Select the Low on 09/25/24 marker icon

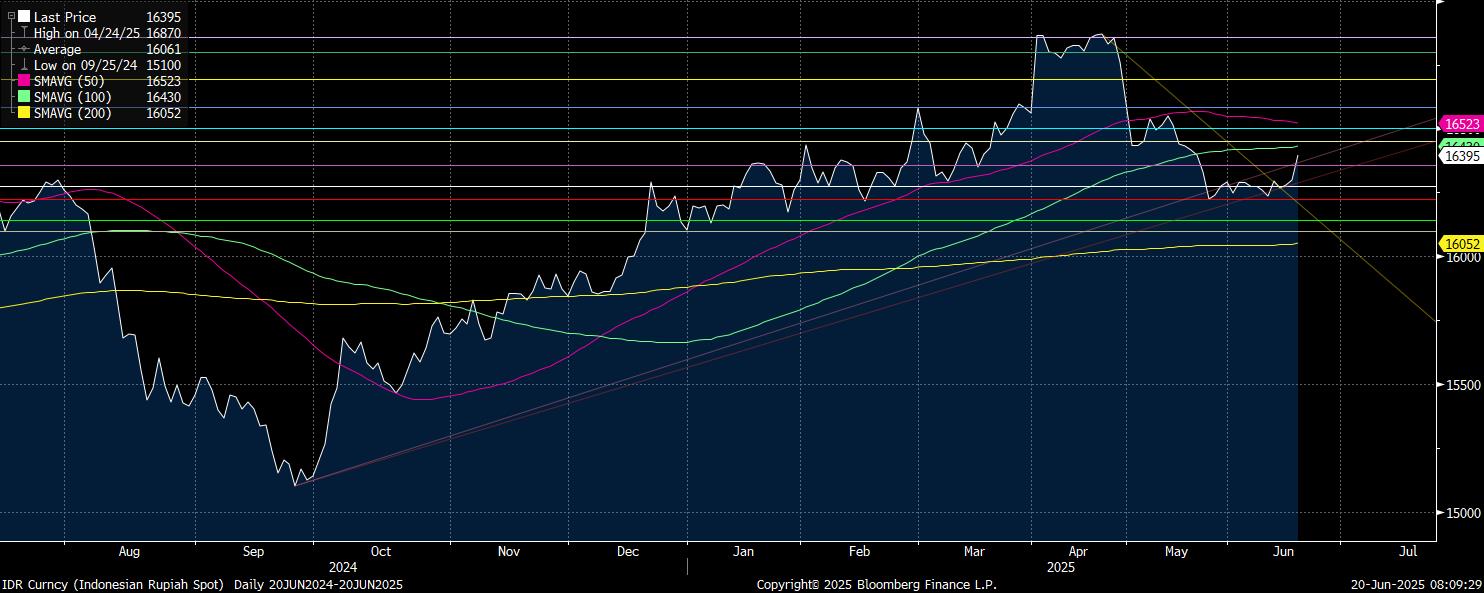(24, 65)
